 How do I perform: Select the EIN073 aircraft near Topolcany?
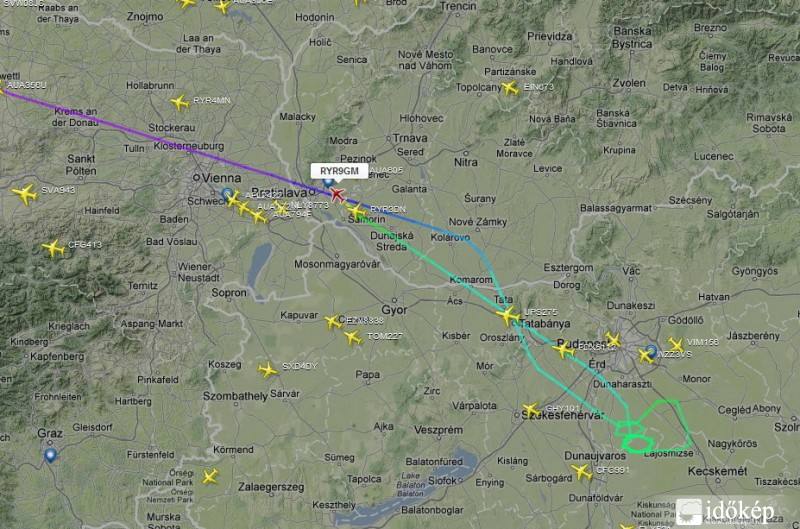point(510,88)
